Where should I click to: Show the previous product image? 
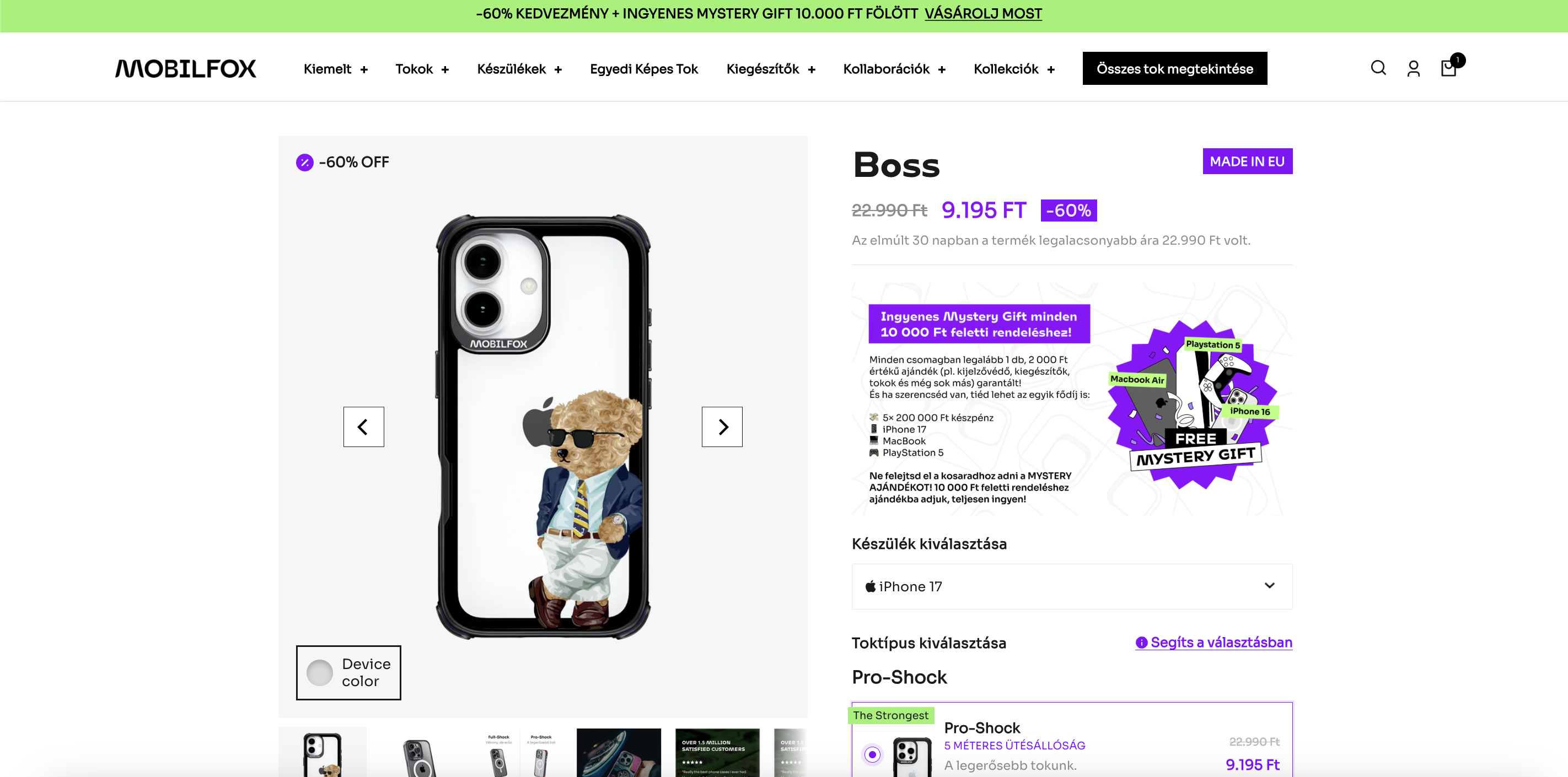pyautogui.click(x=363, y=427)
